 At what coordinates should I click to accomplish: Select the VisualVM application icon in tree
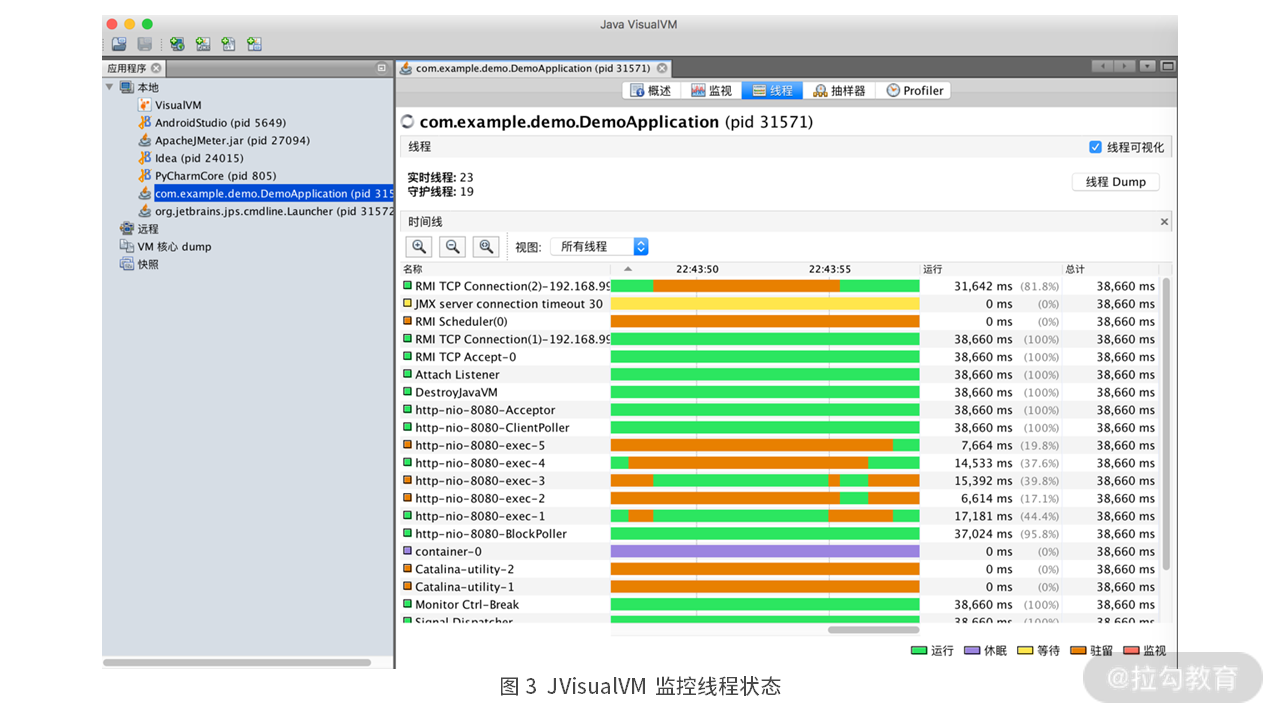click(x=145, y=105)
